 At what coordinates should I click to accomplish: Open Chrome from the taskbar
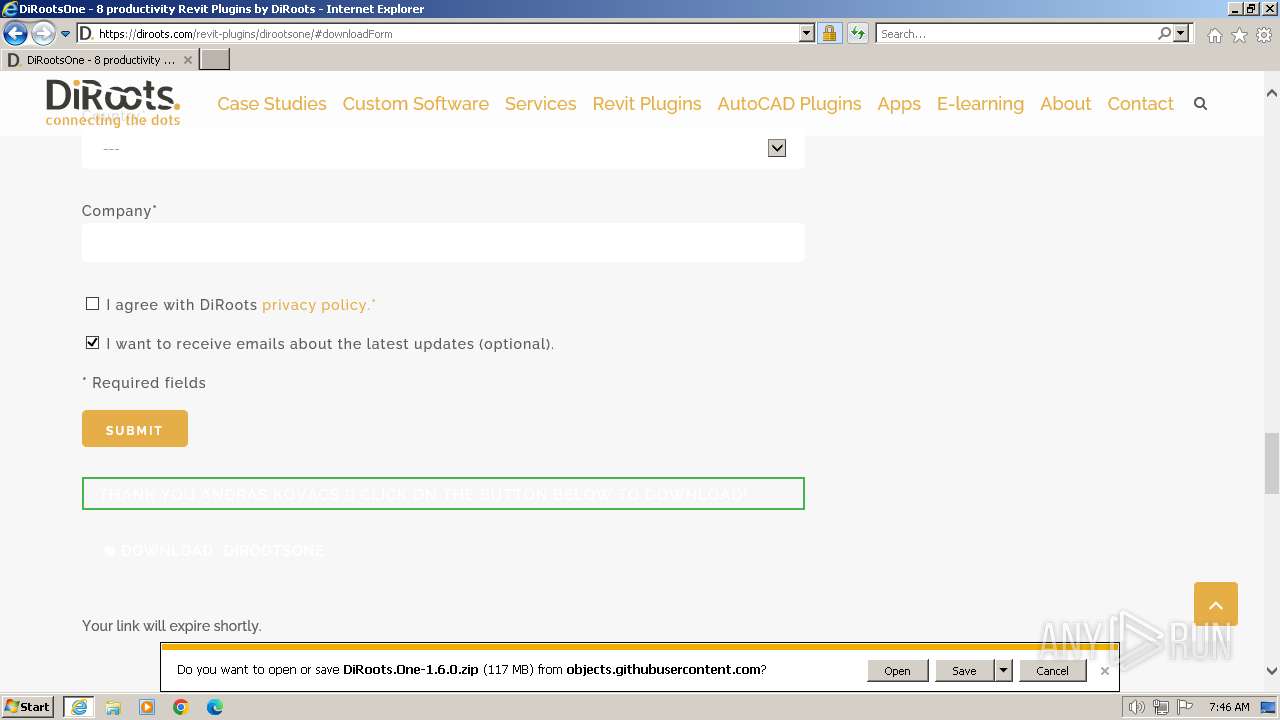(181, 707)
